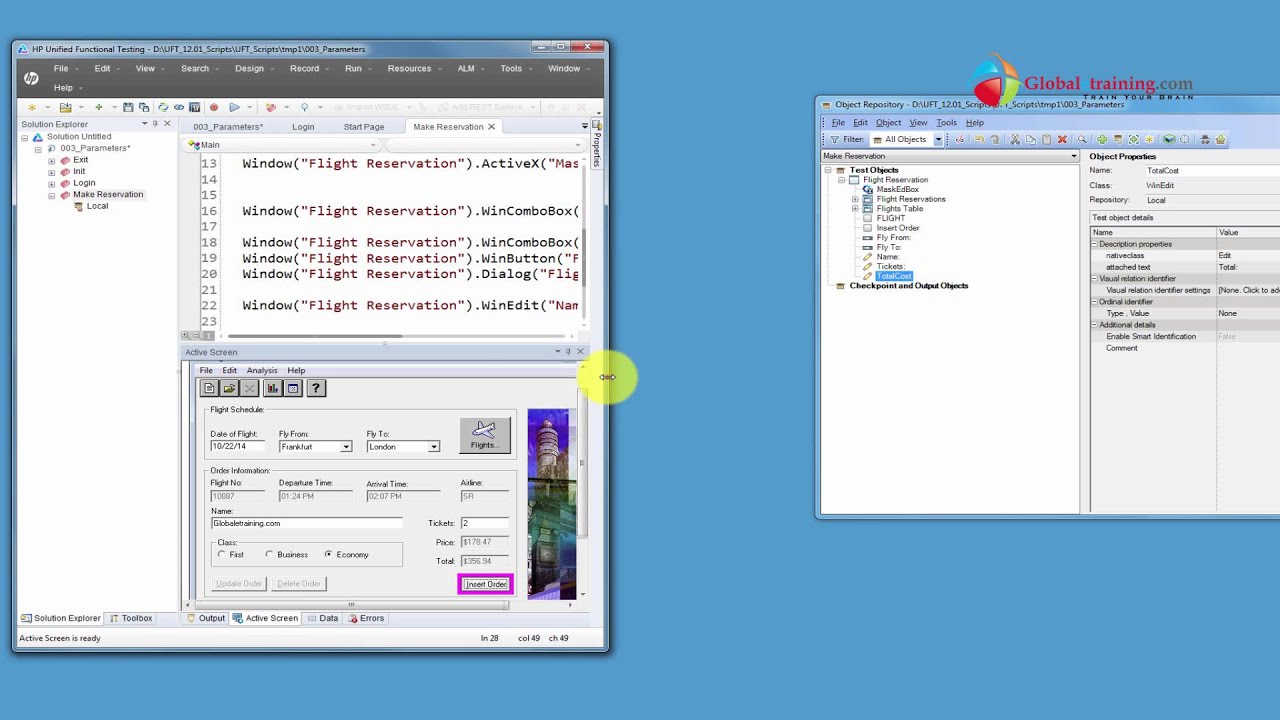
Task: Click the green Add plus icon in UFT toolbar
Action: 98,107
